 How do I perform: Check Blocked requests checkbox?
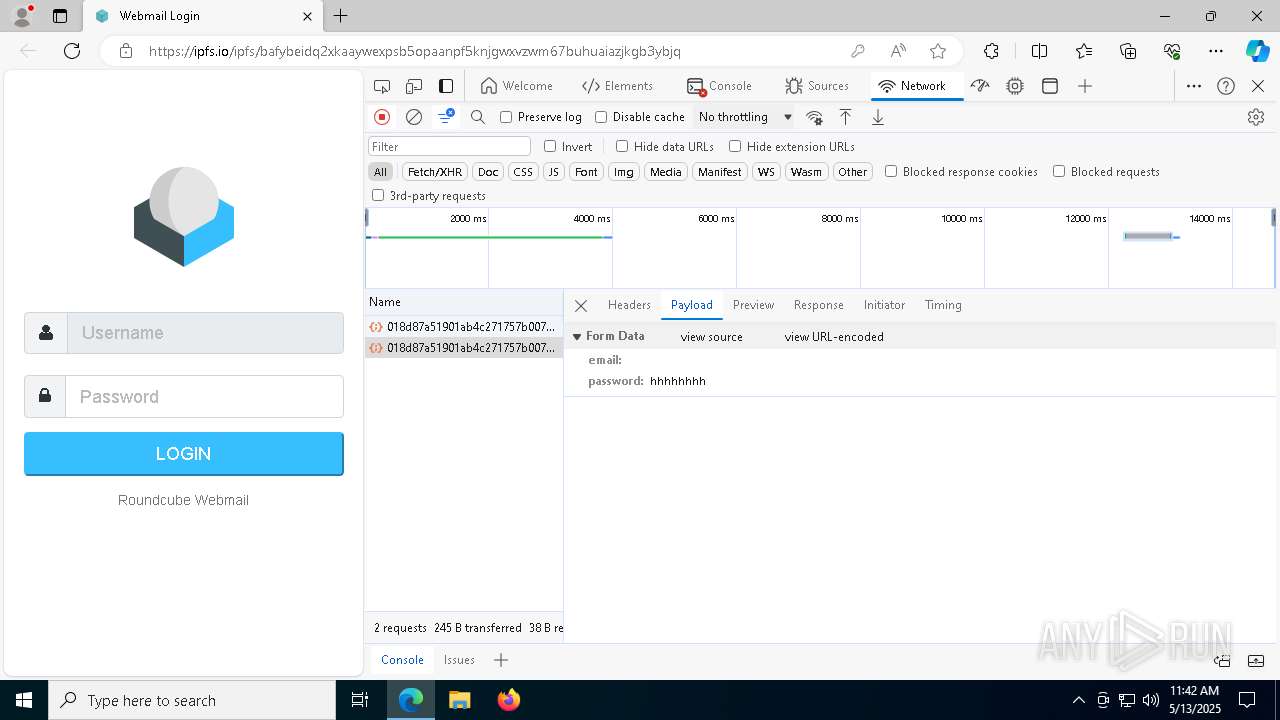1059,171
